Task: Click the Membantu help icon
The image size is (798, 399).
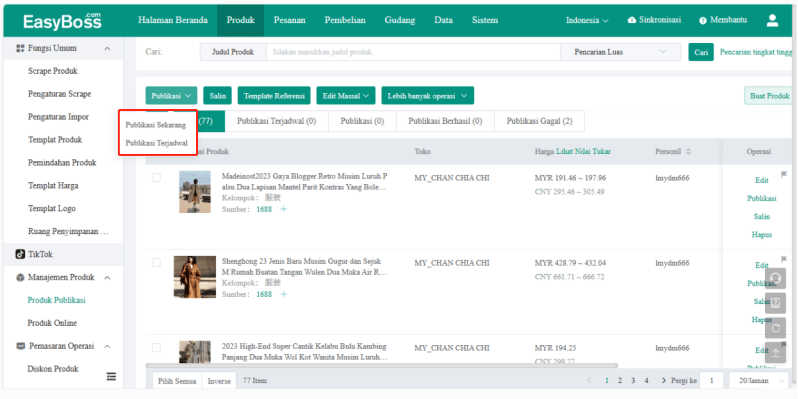Action: [x=703, y=20]
